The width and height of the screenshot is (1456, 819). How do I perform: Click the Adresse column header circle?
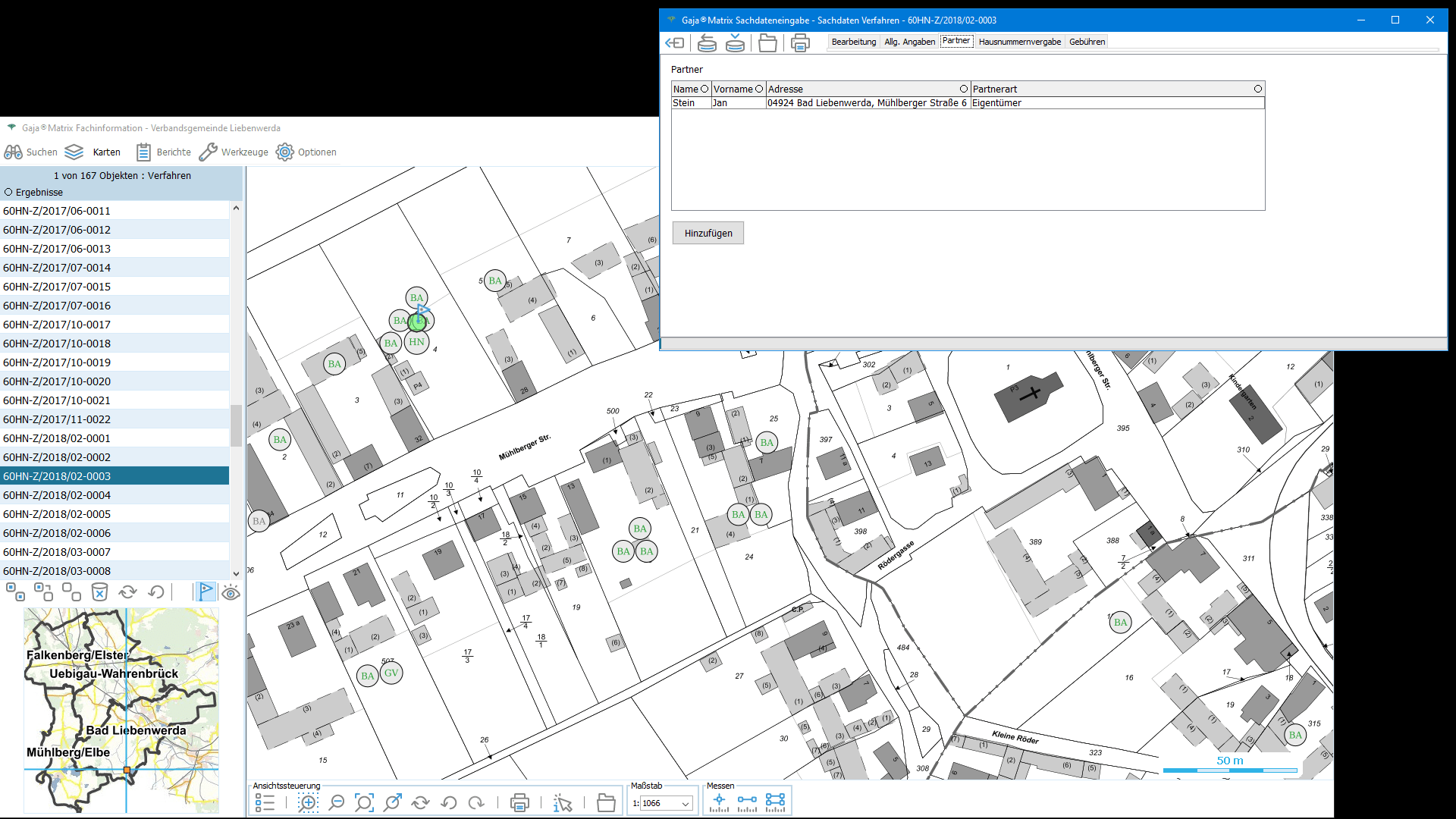pos(963,89)
